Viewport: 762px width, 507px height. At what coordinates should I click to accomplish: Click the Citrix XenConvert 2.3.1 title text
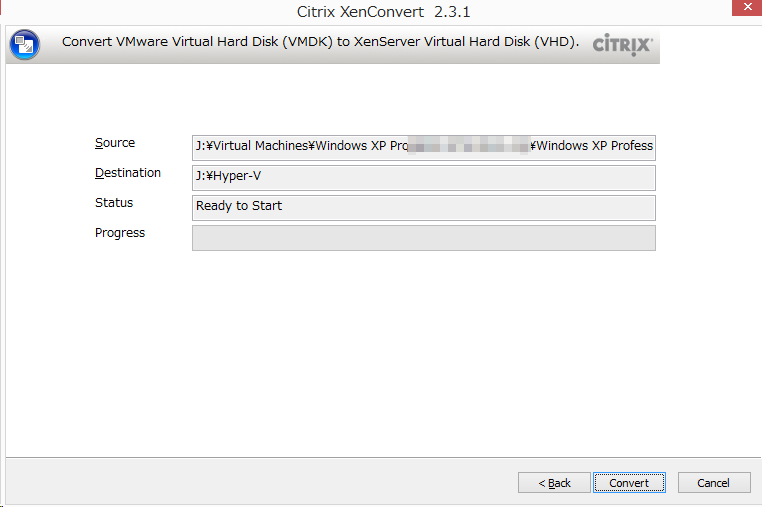[x=383, y=12]
